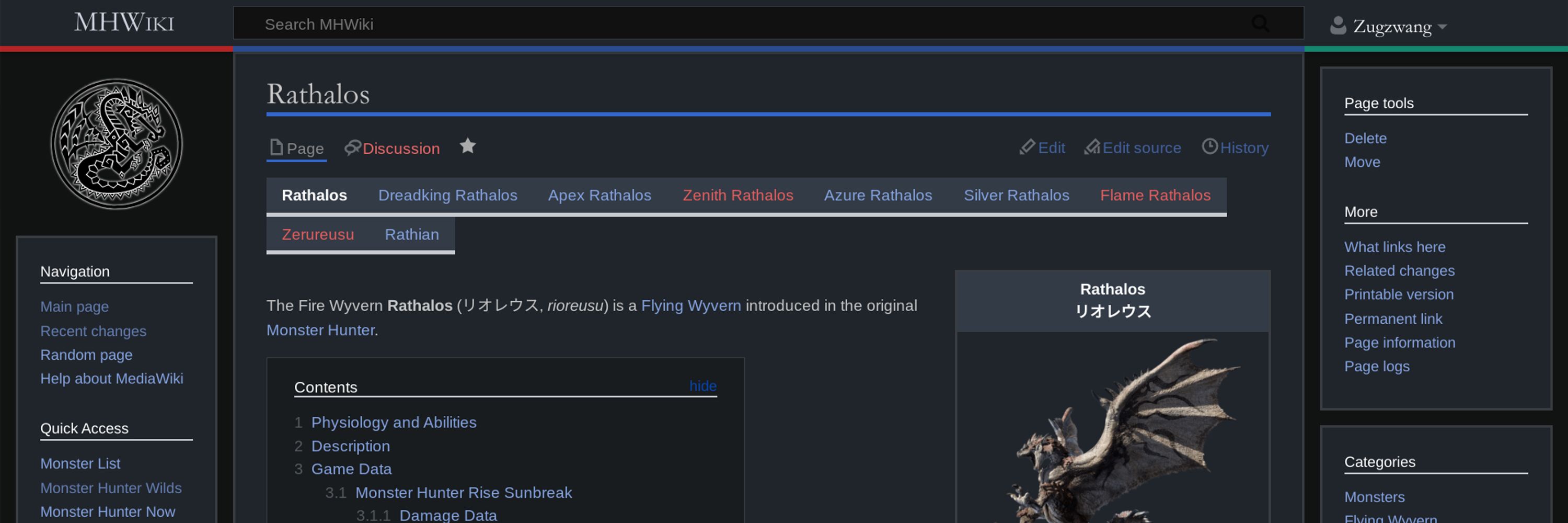The height and width of the screenshot is (523, 1568).
Task: Open the Discussion tab
Action: coord(401,149)
